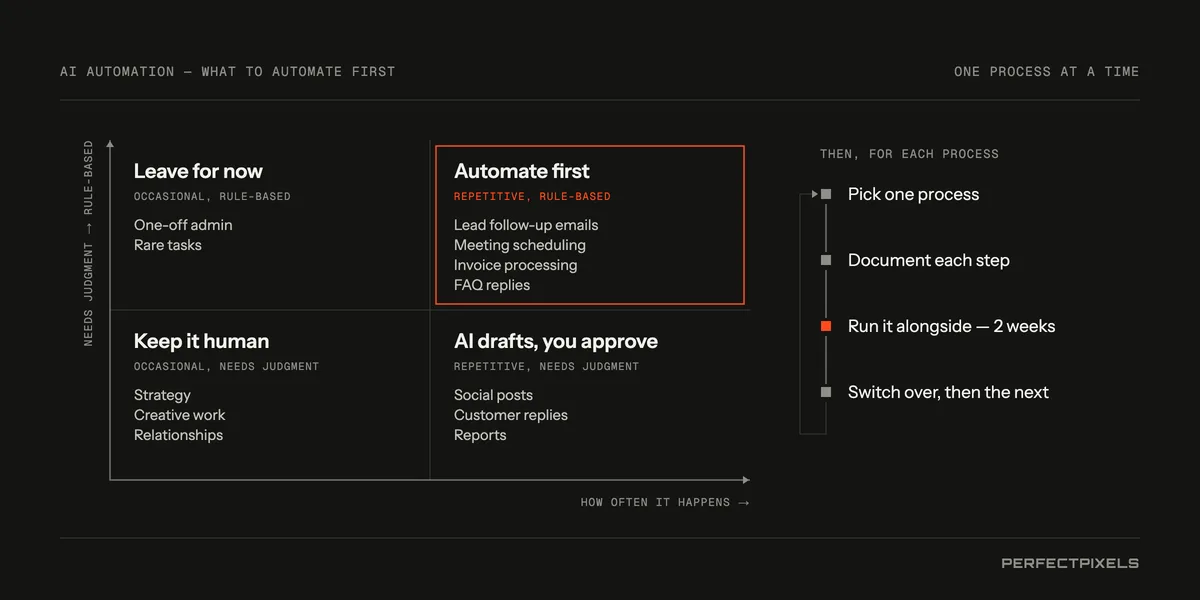Viewport: 1200px width, 600px height.
Task: Select the "Leave for now" quadrant title
Action: (x=198, y=171)
